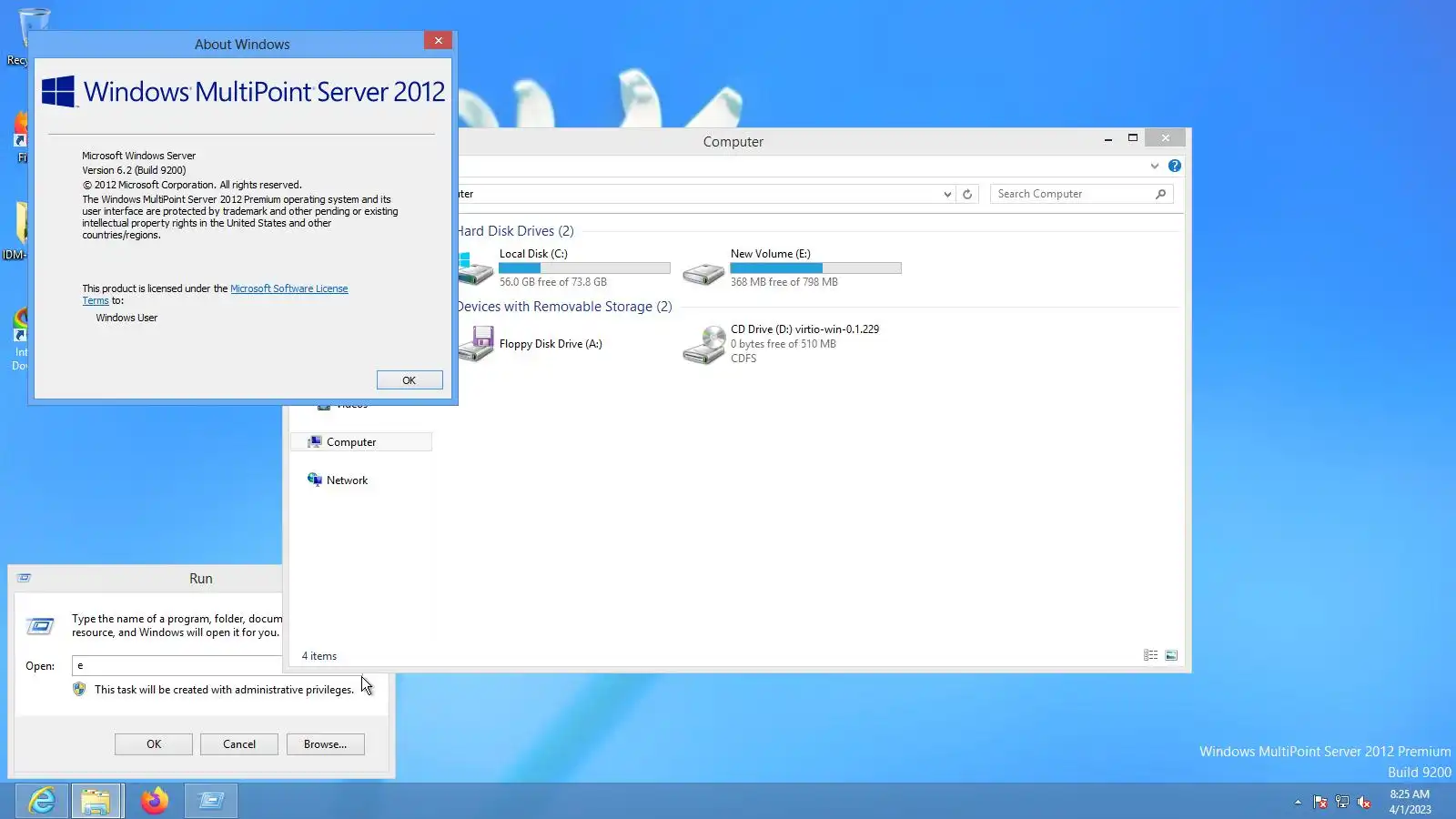The image size is (1456, 819).
Task: Select Computer in the navigation pane
Action: pyautogui.click(x=360, y=442)
